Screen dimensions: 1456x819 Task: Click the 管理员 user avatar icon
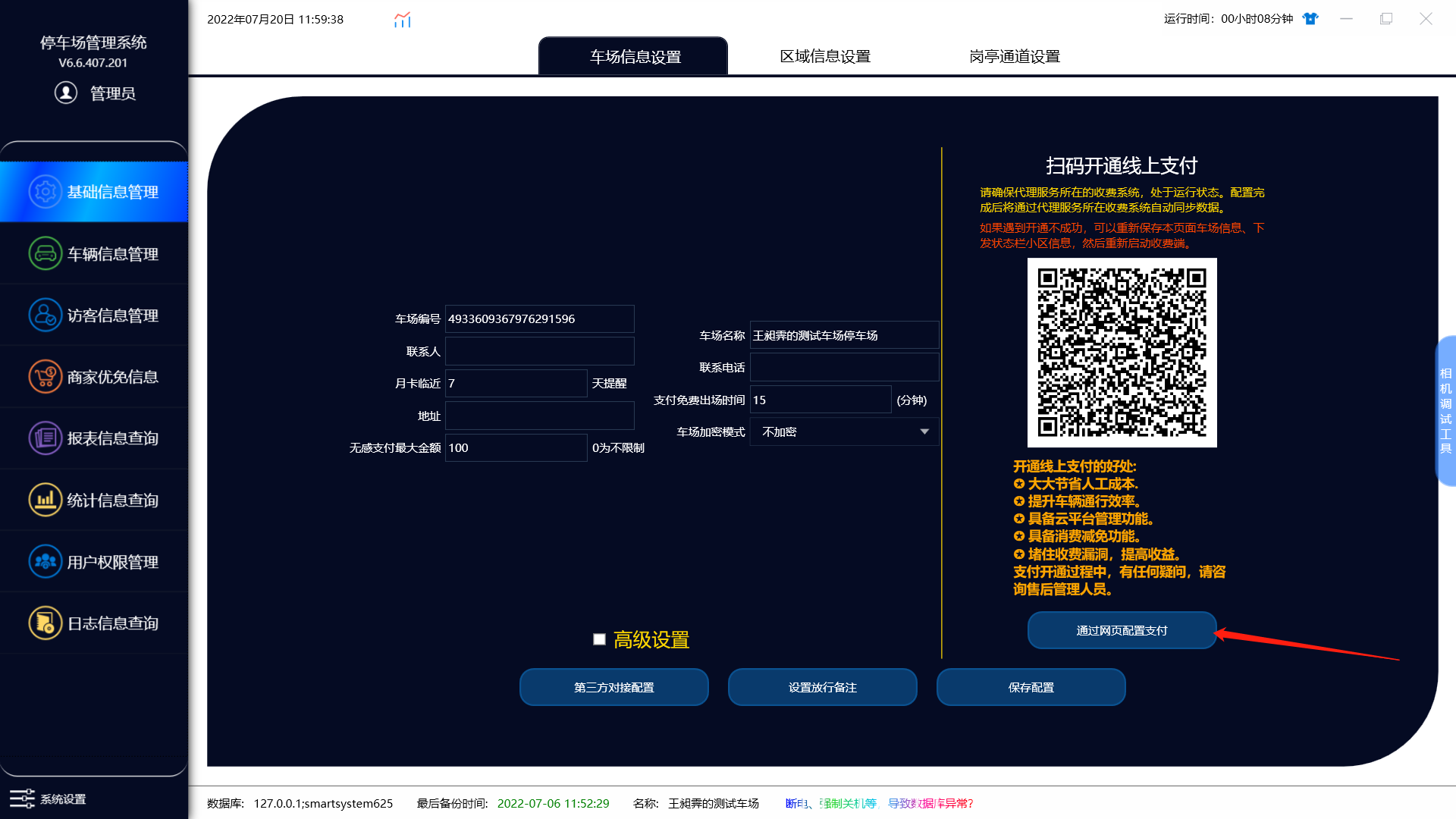point(66,93)
